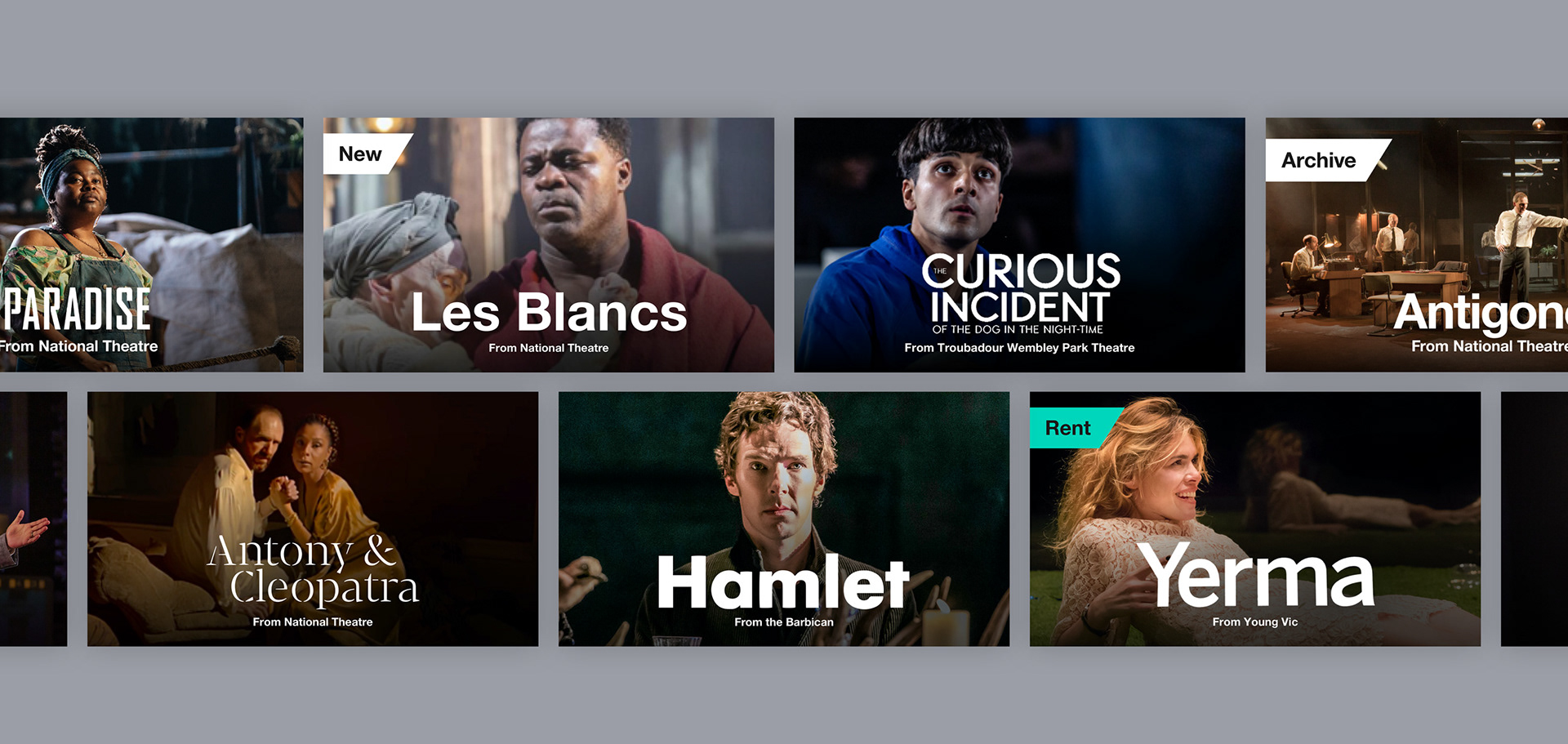The height and width of the screenshot is (744, 1568).
Task: Open the Antigone production card
Action: point(1417,245)
